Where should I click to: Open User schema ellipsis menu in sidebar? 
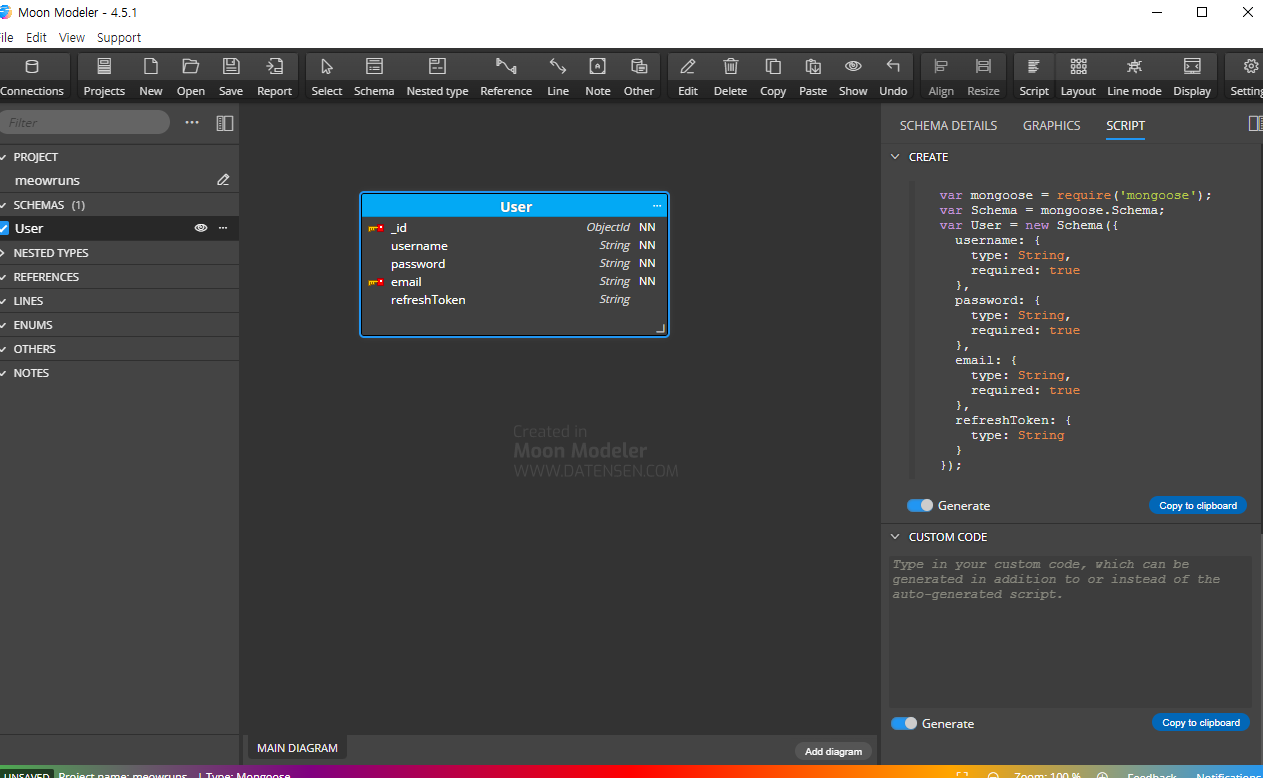click(223, 228)
